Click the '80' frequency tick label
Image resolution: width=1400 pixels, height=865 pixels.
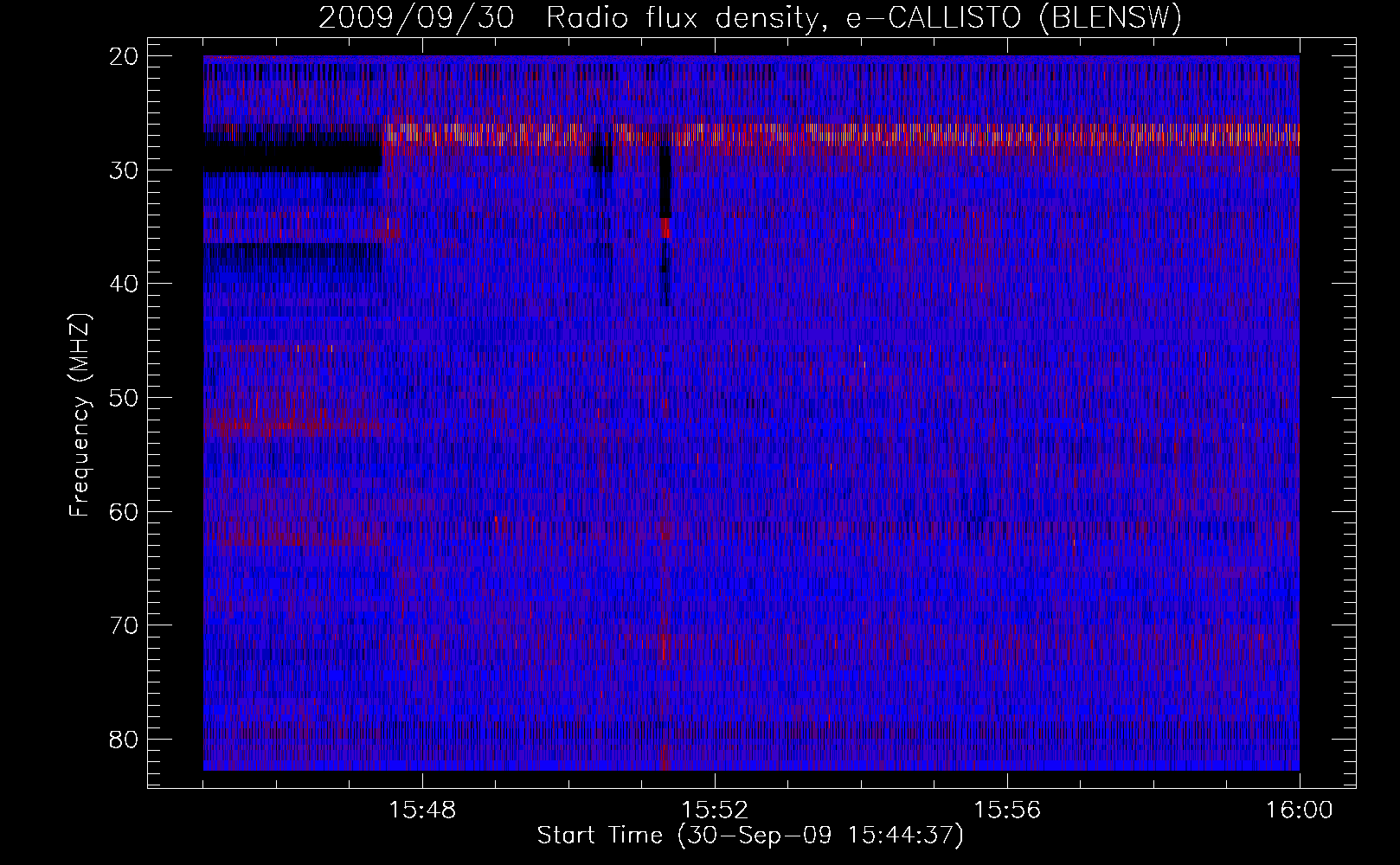(125, 740)
